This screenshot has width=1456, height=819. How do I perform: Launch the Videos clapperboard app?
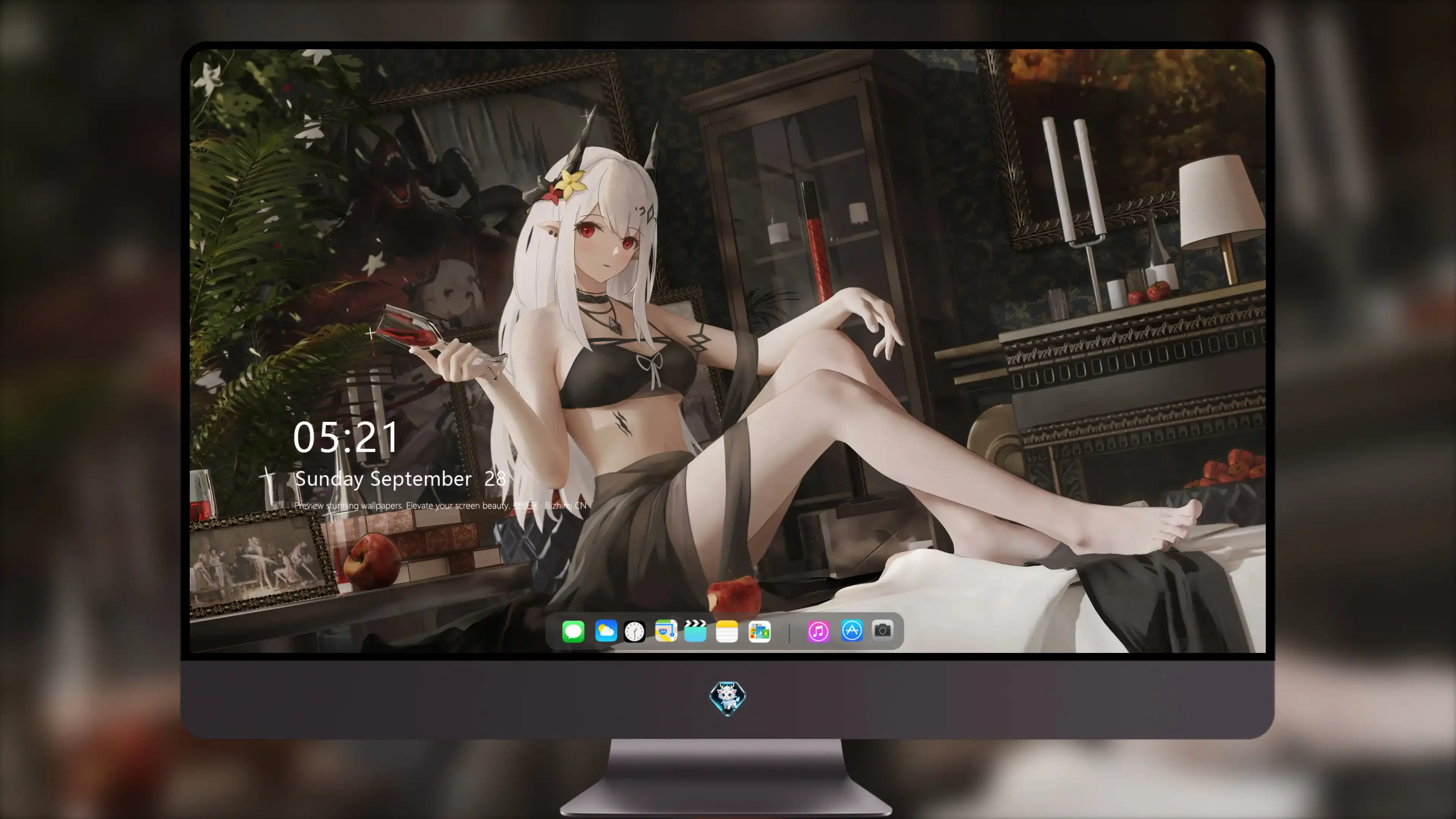tap(695, 631)
